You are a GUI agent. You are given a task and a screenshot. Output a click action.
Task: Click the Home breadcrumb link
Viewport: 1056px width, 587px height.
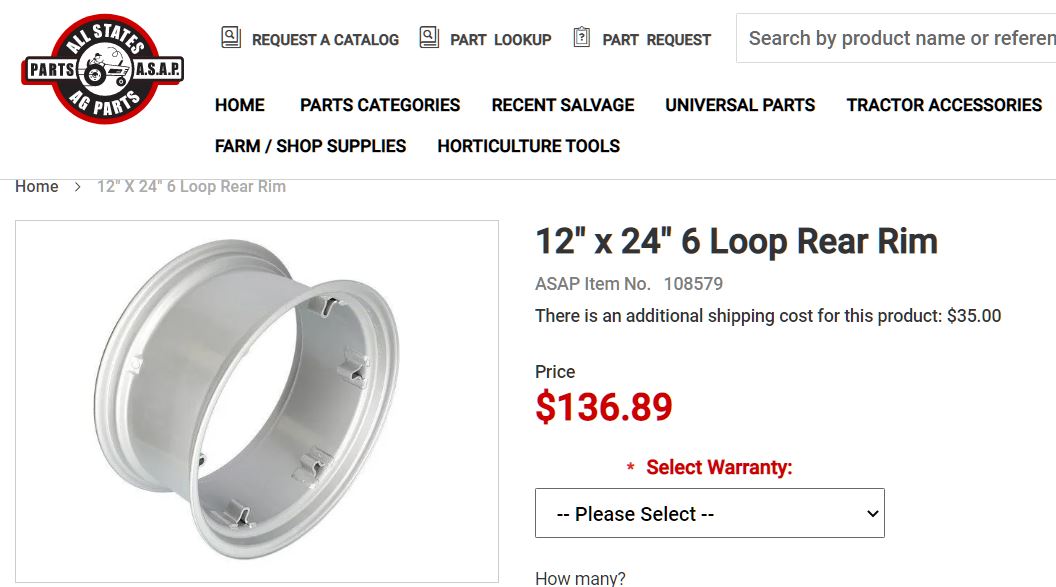[37, 187]
